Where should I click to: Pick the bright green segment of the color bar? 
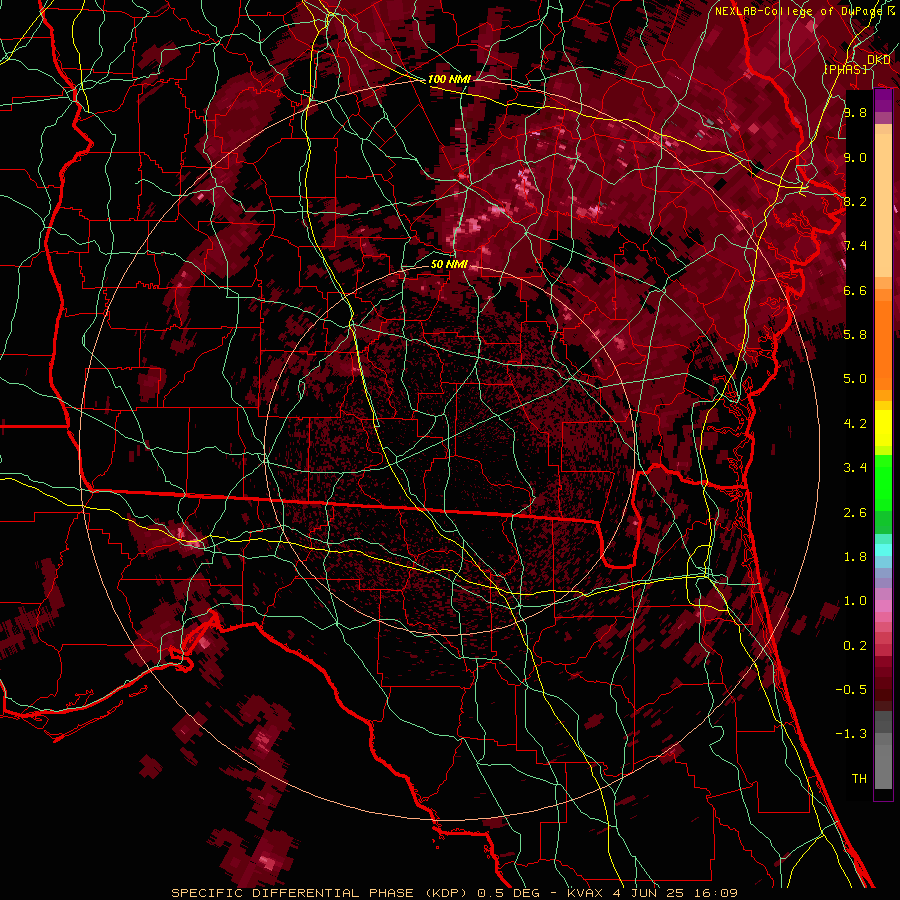(883, 485)
